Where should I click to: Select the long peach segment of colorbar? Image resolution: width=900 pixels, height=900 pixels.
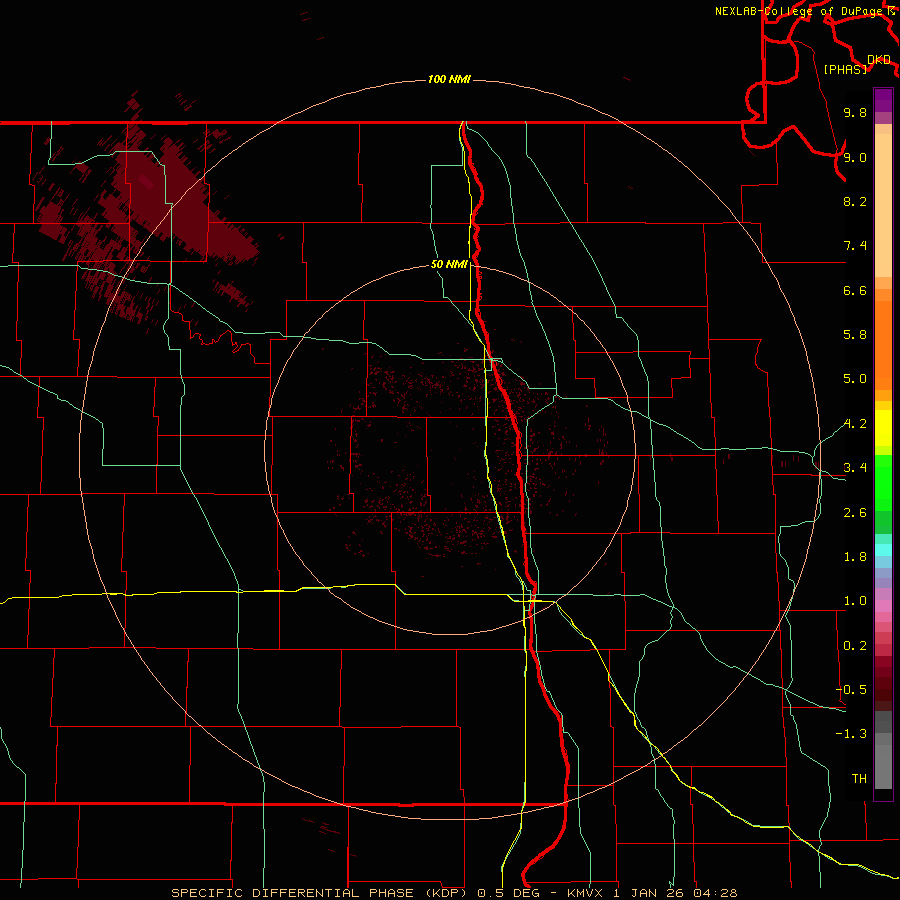pos(883,206)
